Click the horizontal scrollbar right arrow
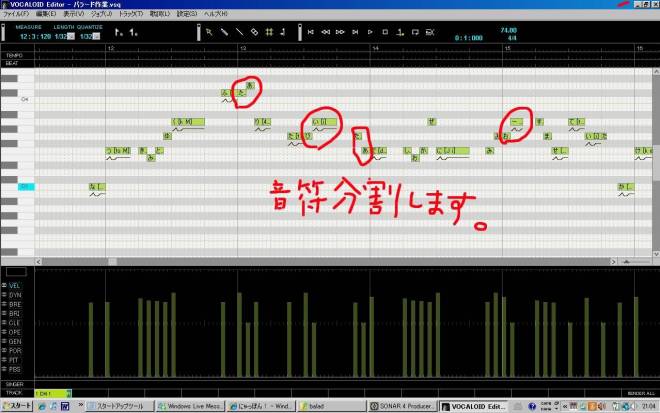This screenshot has height=413, width=660. point(613,262)
